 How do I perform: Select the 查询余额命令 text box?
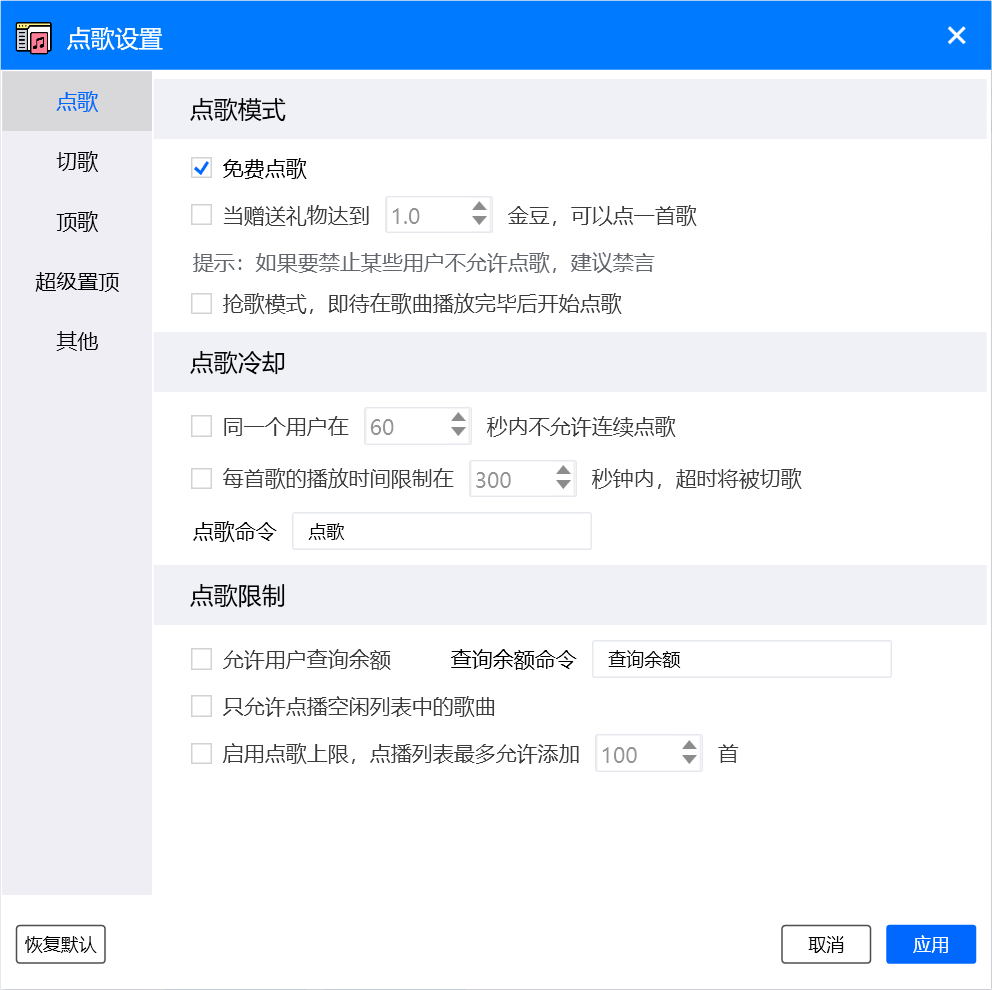pyautogui.click(x=741, y=659)
